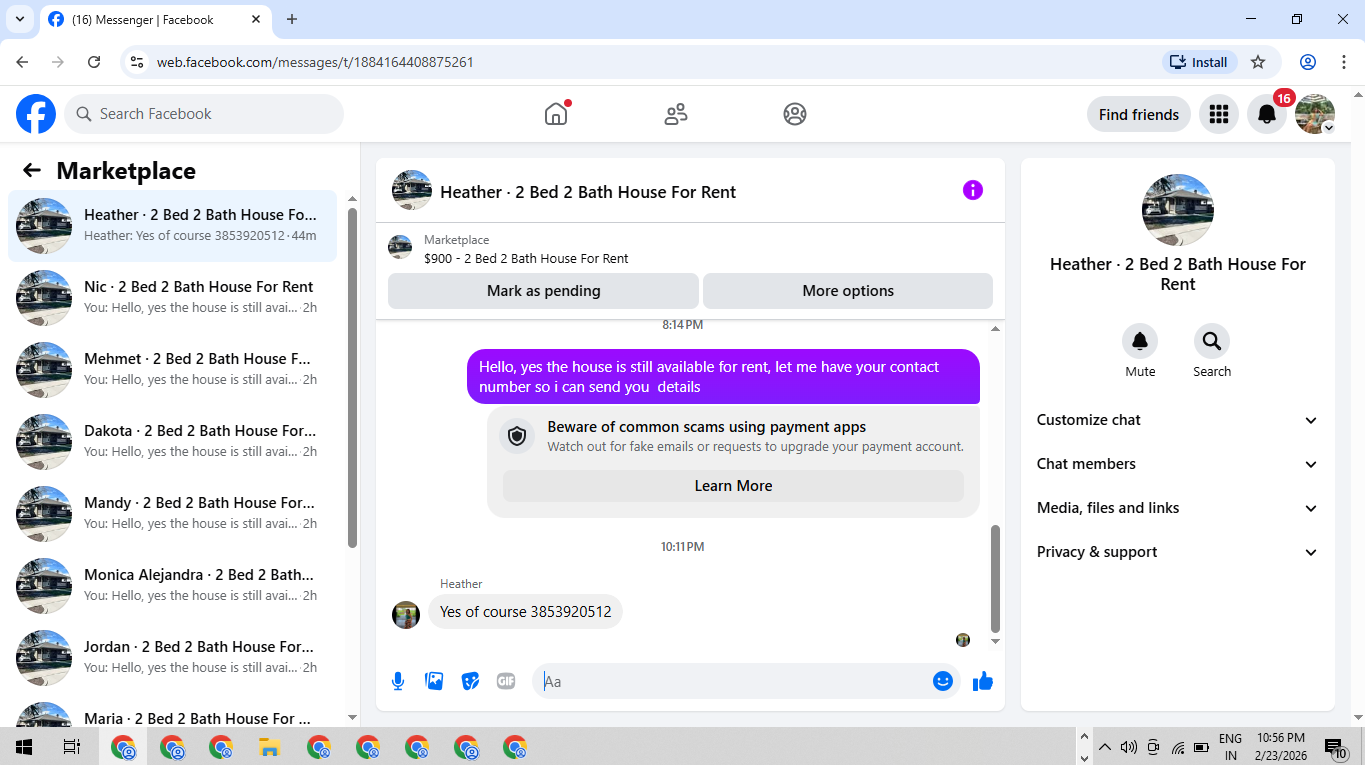
Task: Open File Explorer on taskbar
Action: [x=268, y=747]
